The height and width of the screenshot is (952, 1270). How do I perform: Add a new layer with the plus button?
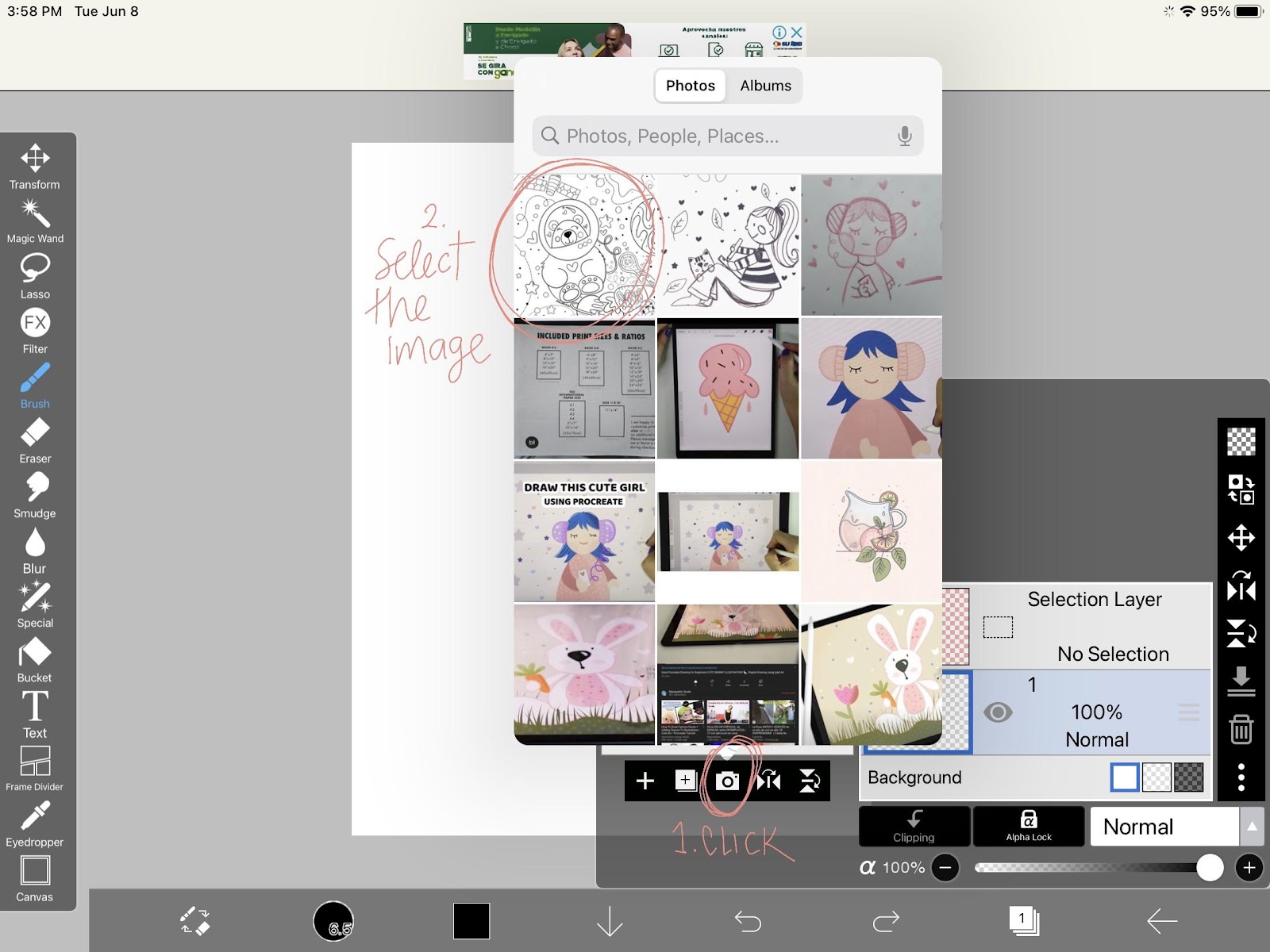coord(645,781)
